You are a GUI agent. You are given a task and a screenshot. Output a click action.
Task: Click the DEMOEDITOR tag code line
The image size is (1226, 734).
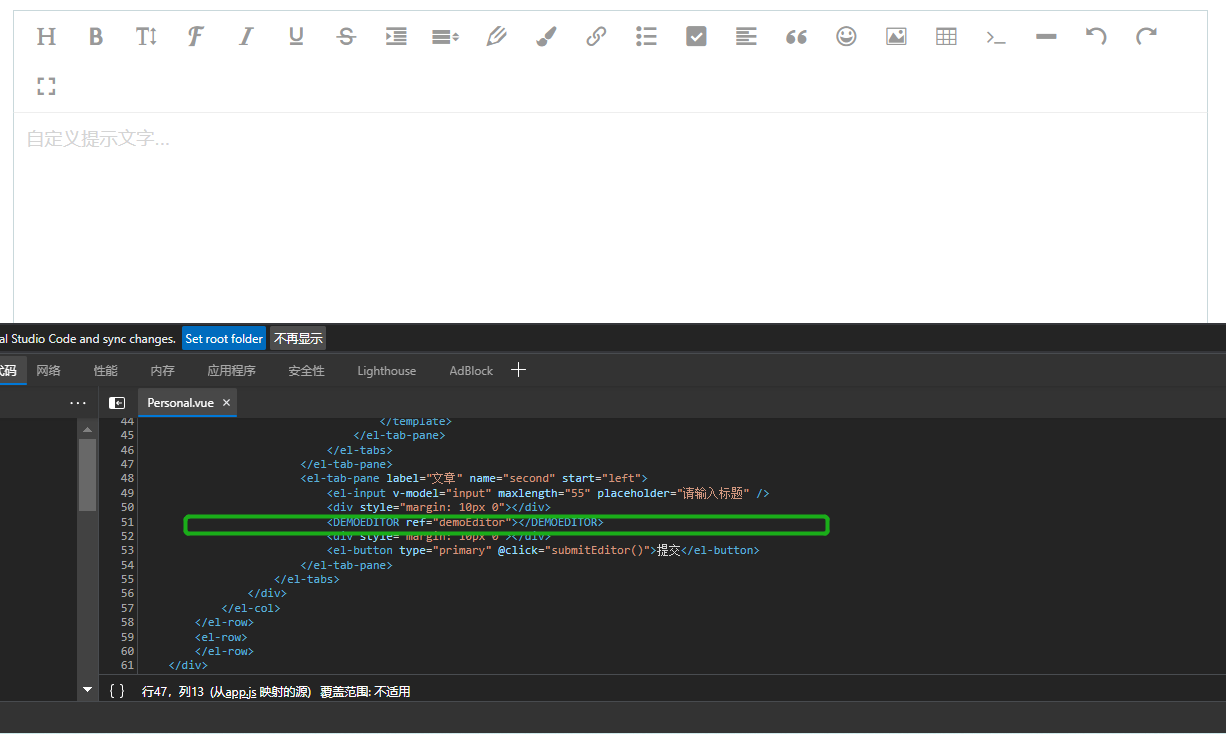coord(465,522)
